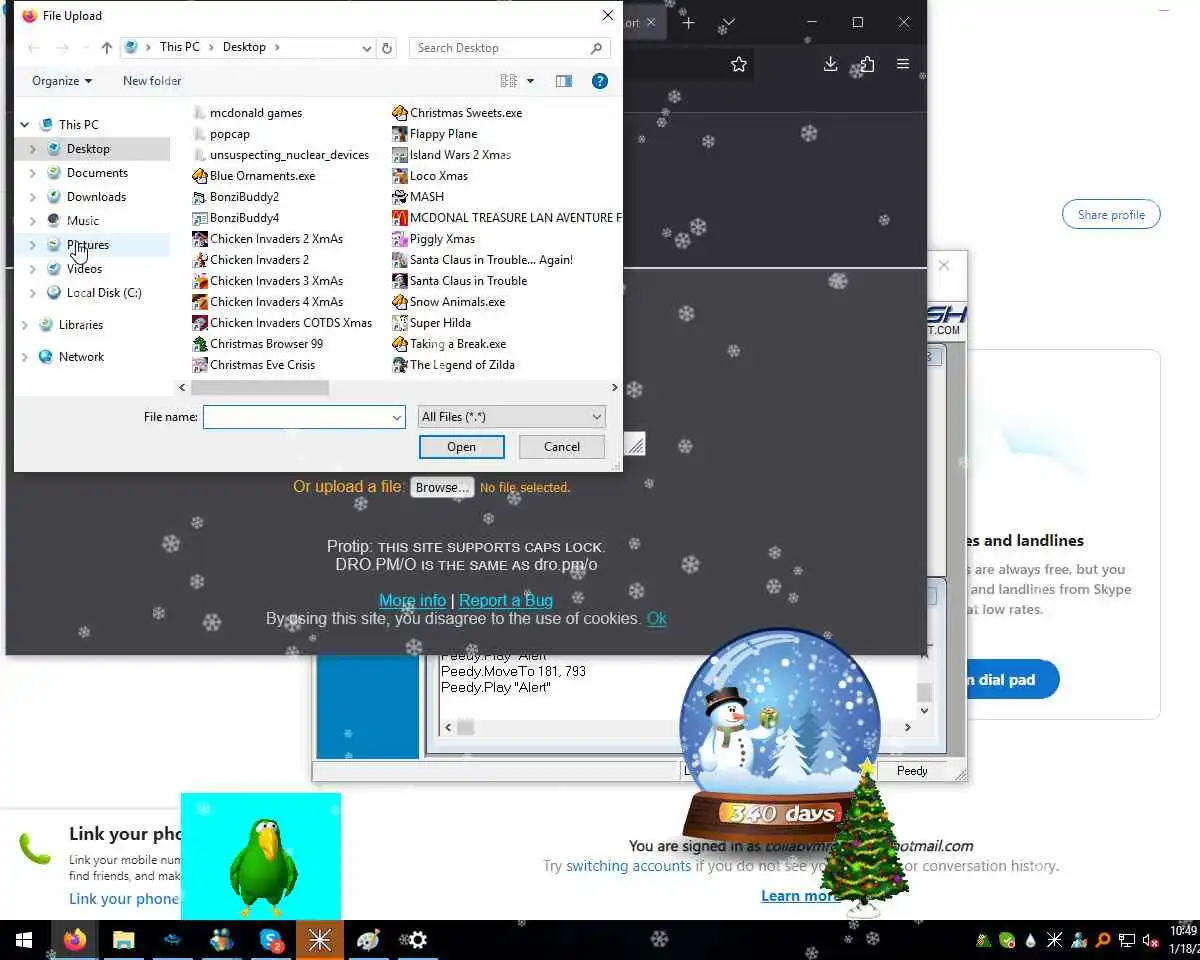Open the Firefox icon in the taskbar
Viewport: 1200px width, 960px height.
point(74,940)
